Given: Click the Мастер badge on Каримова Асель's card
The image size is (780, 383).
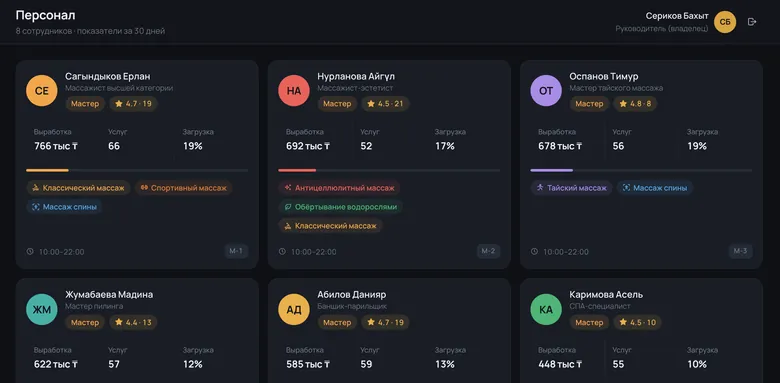Looking at the screenshot, I should pos(589,322).
